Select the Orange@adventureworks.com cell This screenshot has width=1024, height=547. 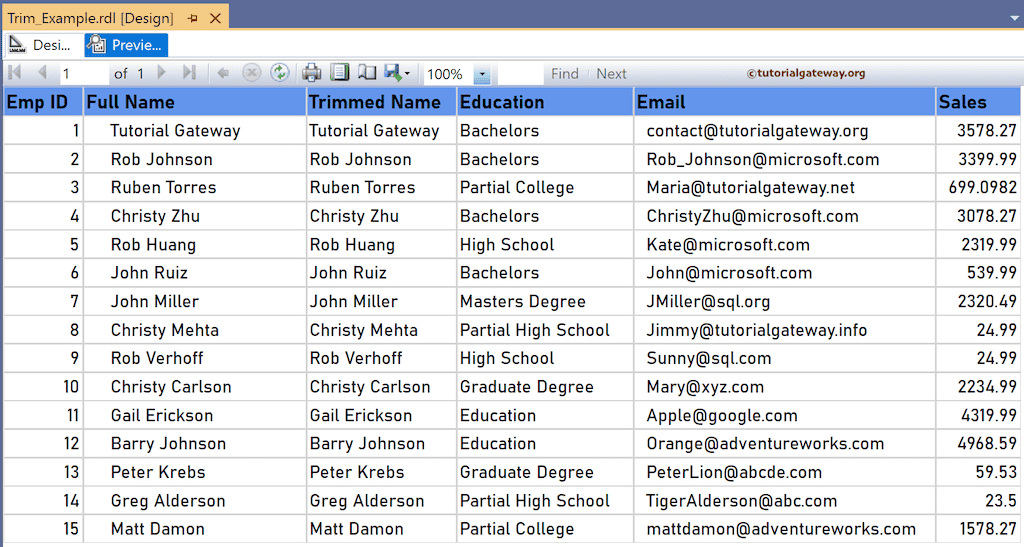(785, 444)
